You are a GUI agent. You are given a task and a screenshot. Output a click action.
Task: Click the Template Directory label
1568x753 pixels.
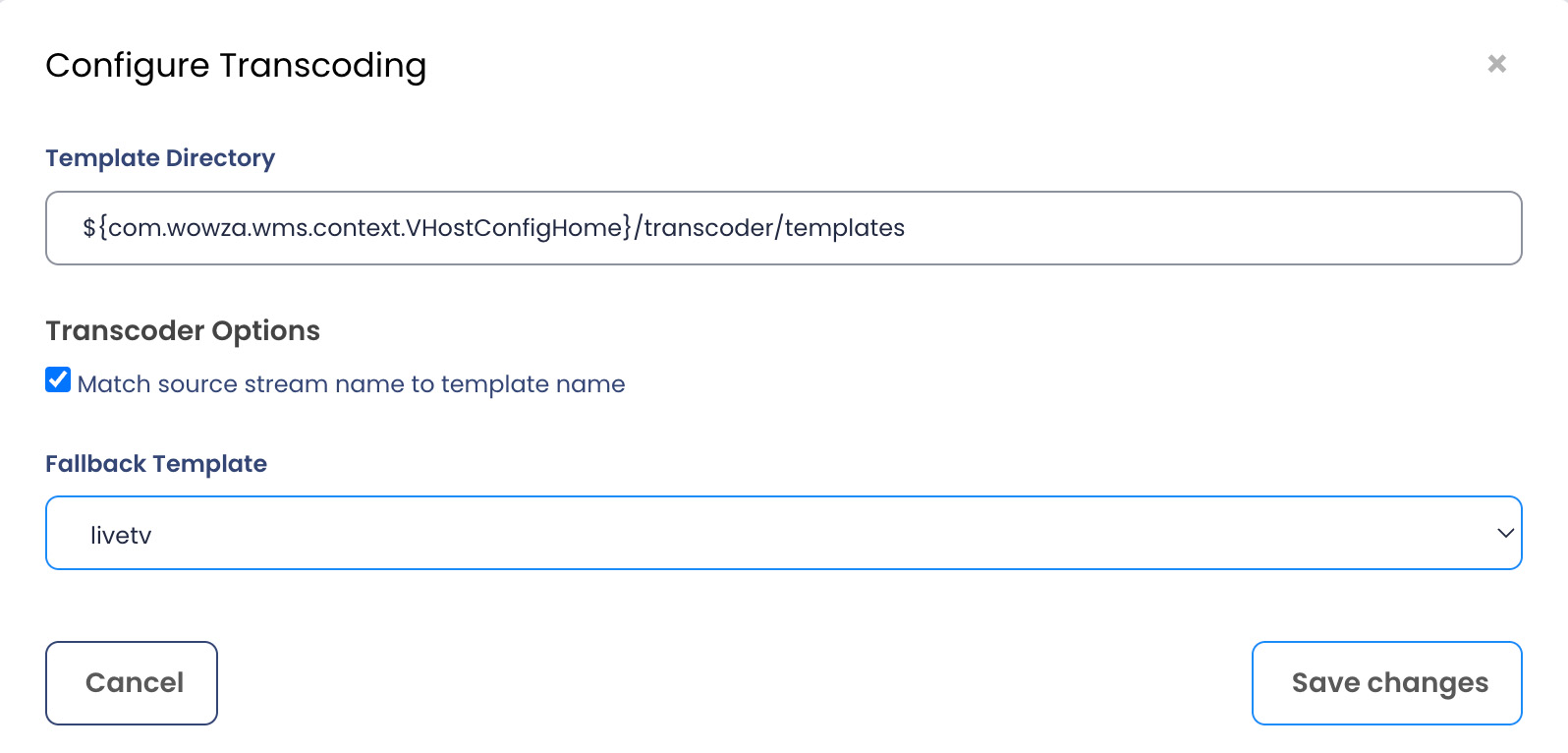tap(160, 158)
